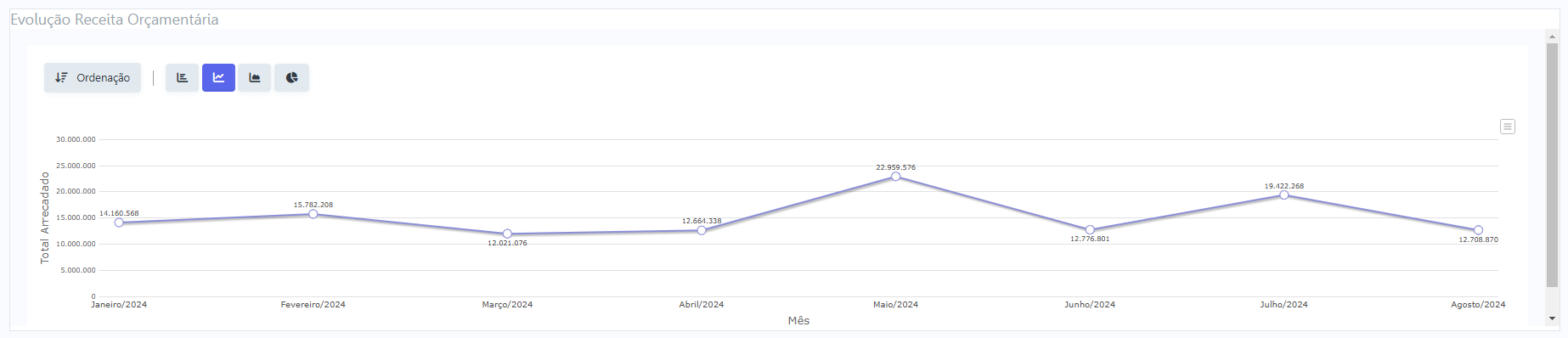The image size is (1568, 338).
Task: Click the 10.000.000 y-axis label
Action: (76, 244)
